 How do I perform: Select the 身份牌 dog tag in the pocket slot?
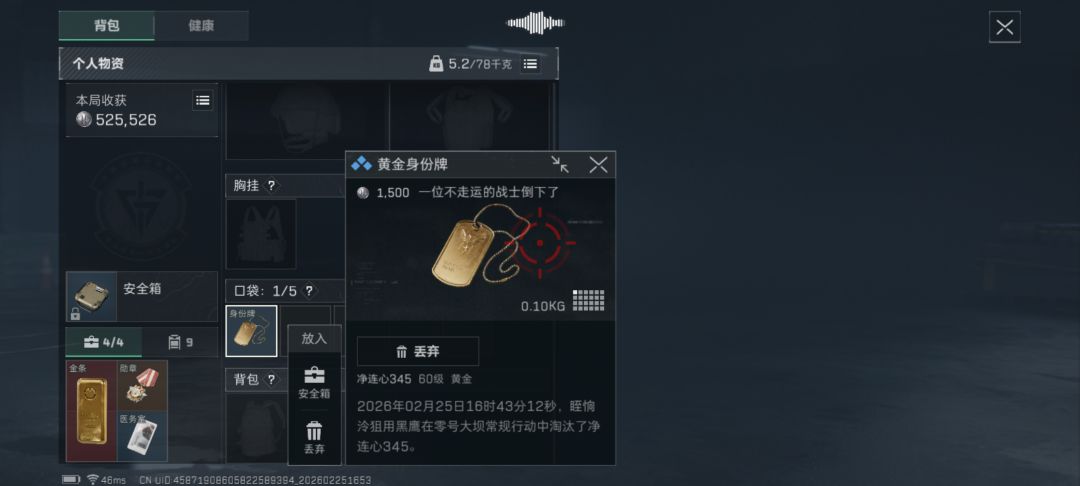click(x=251, y=331)
